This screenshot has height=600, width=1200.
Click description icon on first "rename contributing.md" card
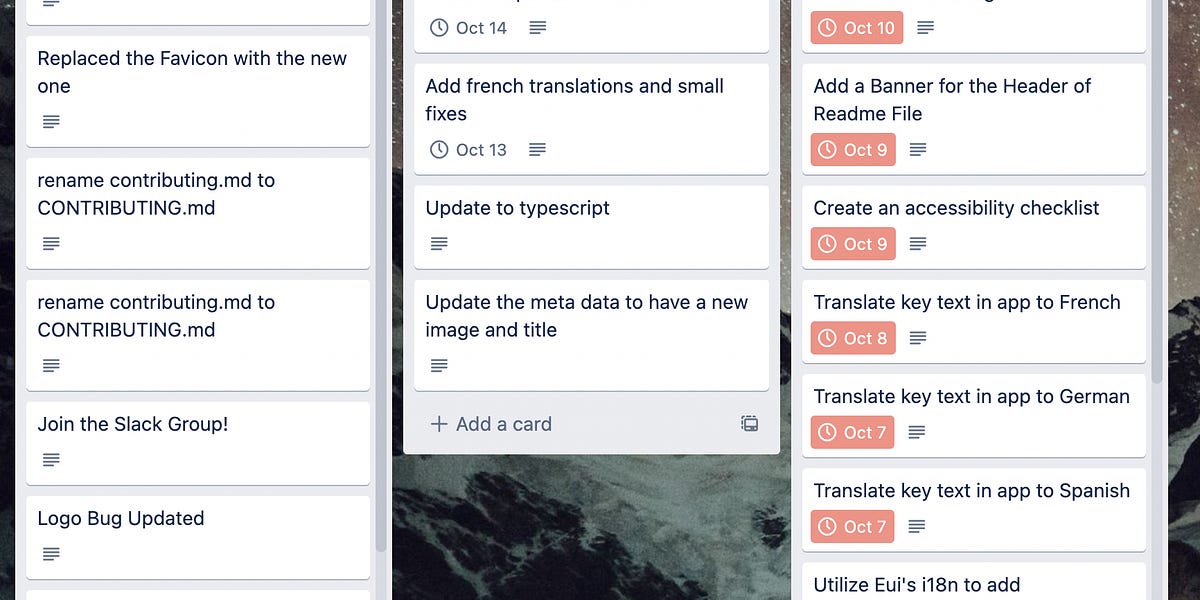(51, 243)
